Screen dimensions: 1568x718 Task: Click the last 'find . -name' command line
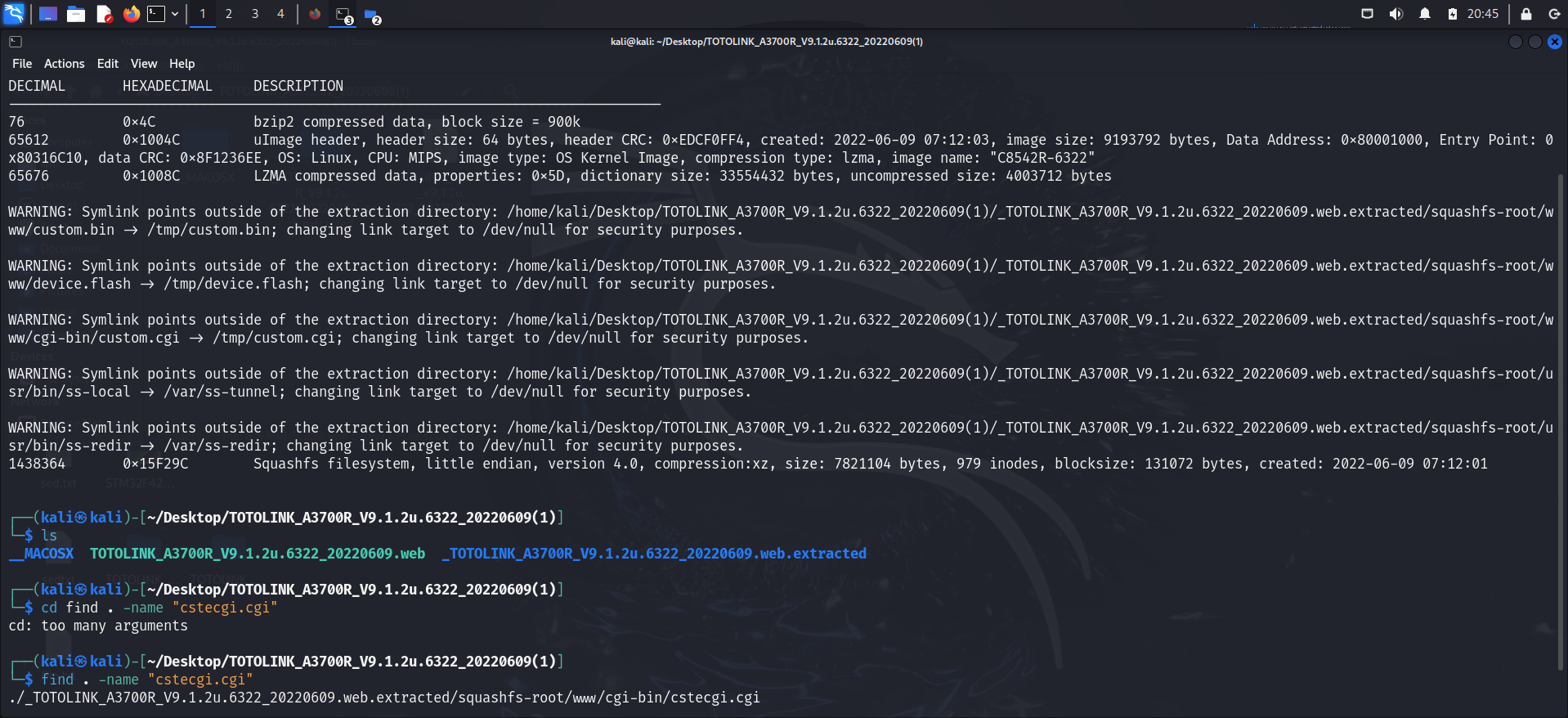[147, 680]
